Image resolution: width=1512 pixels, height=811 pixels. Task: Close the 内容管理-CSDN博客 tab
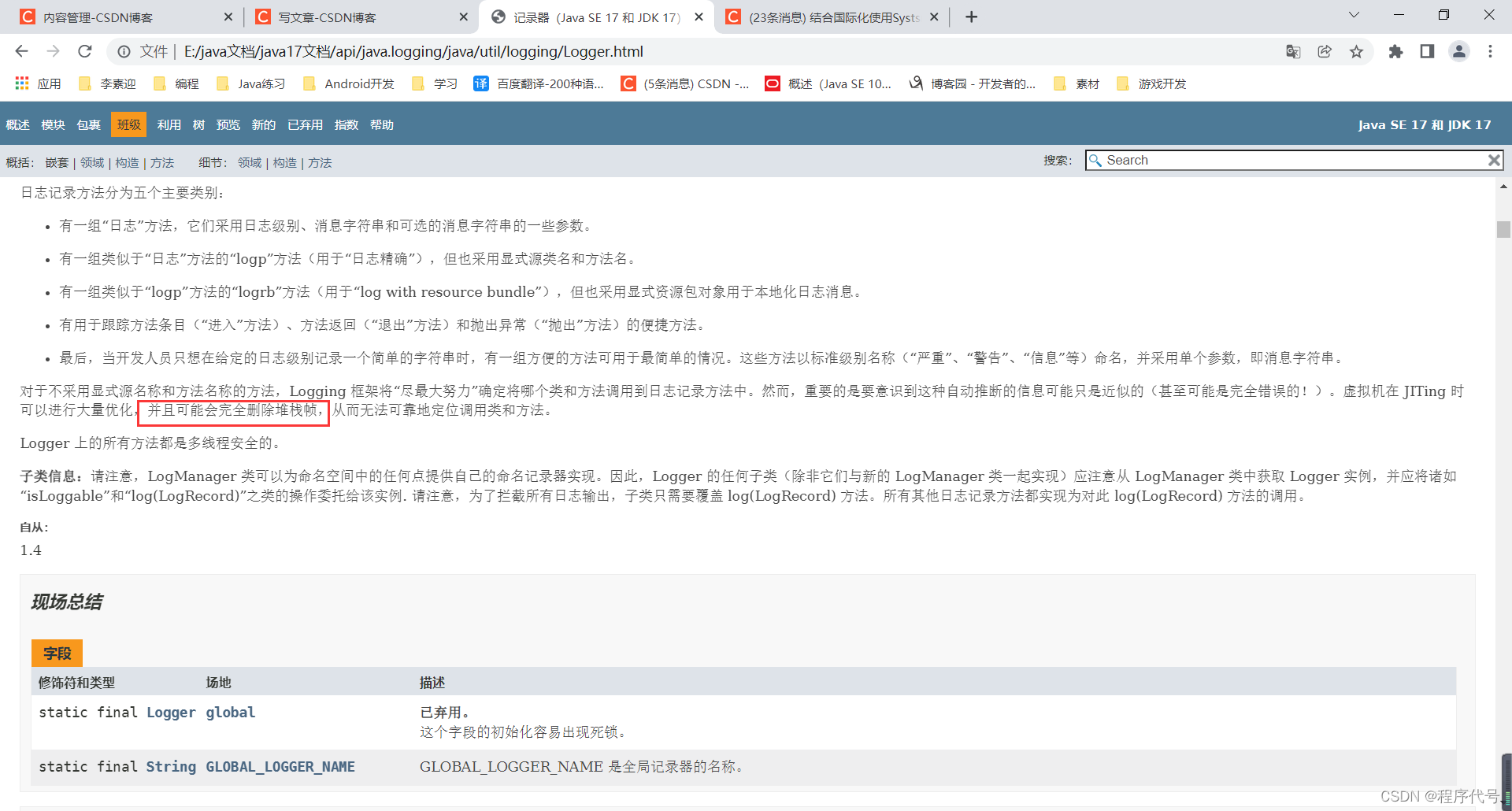pos(228,17)
